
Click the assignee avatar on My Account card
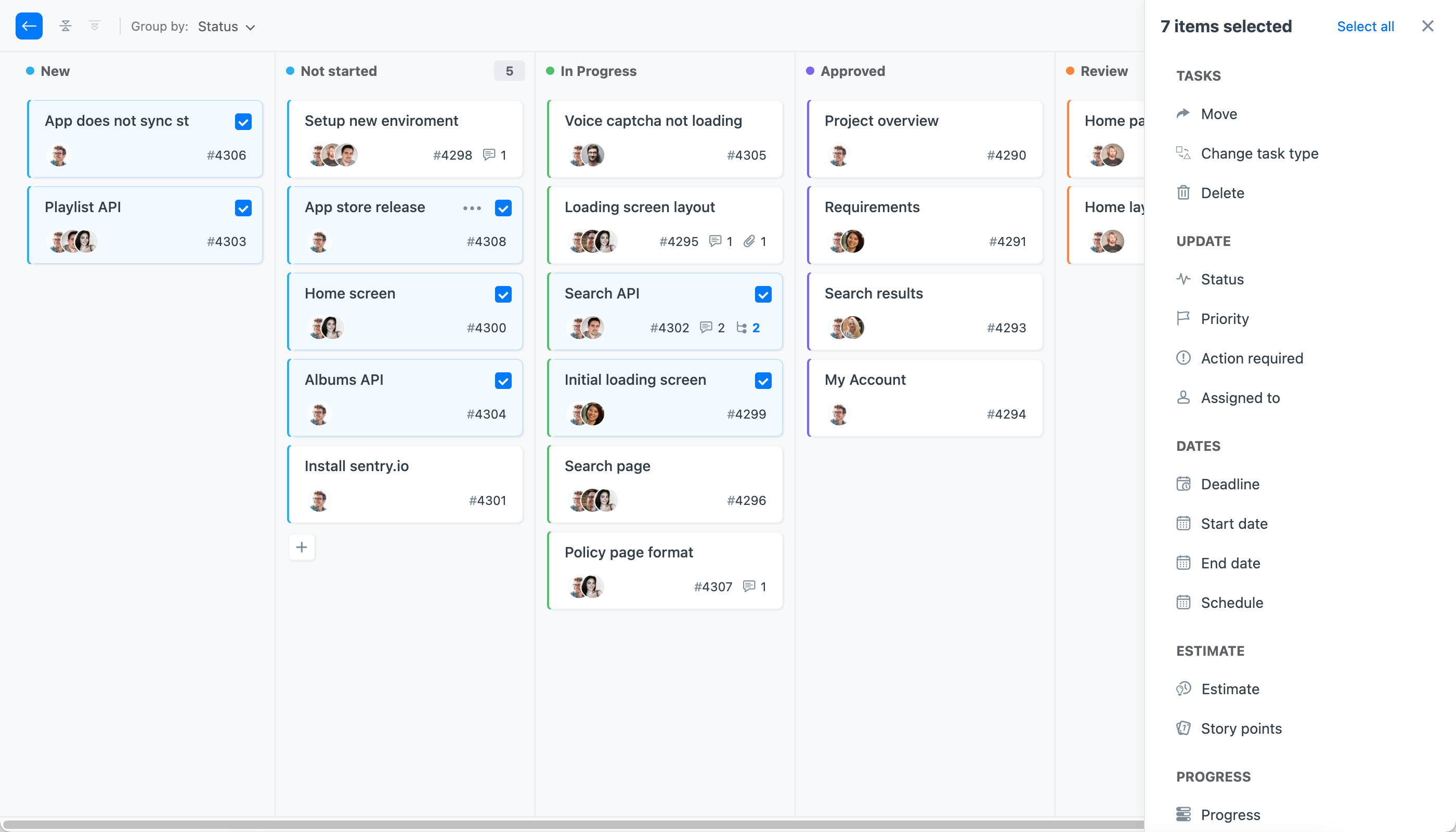[x=838, y=414]
